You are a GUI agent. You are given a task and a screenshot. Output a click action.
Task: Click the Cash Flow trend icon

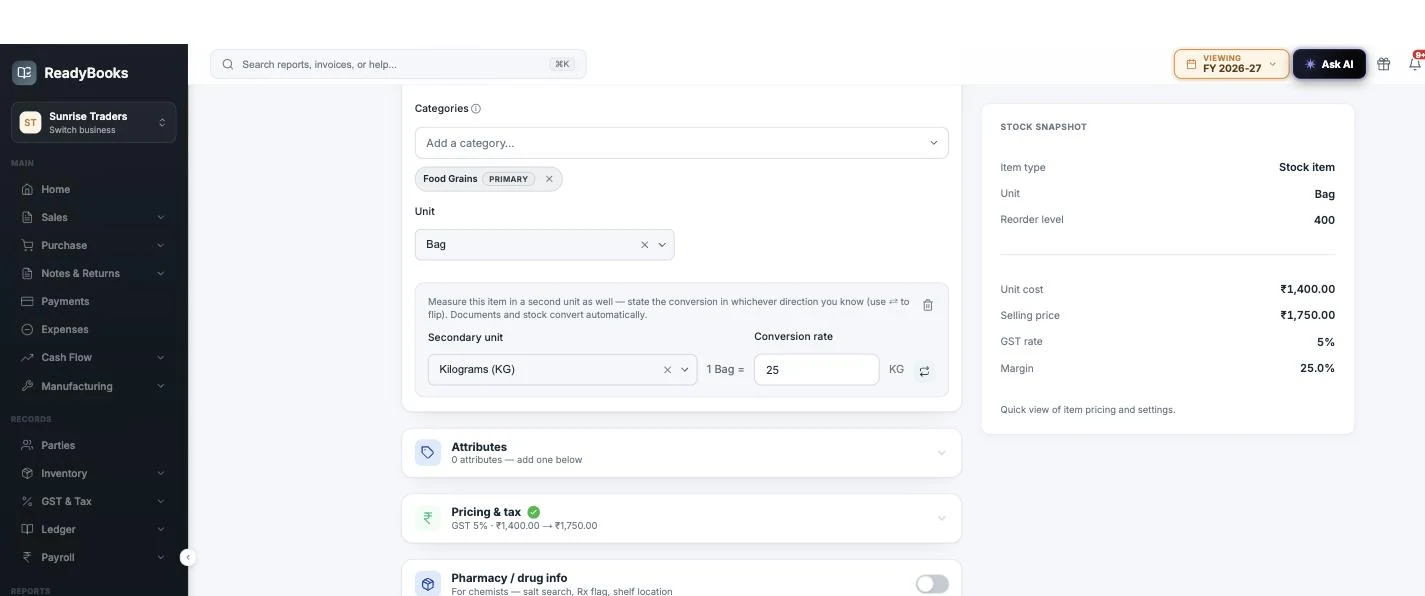pos(27,357)
